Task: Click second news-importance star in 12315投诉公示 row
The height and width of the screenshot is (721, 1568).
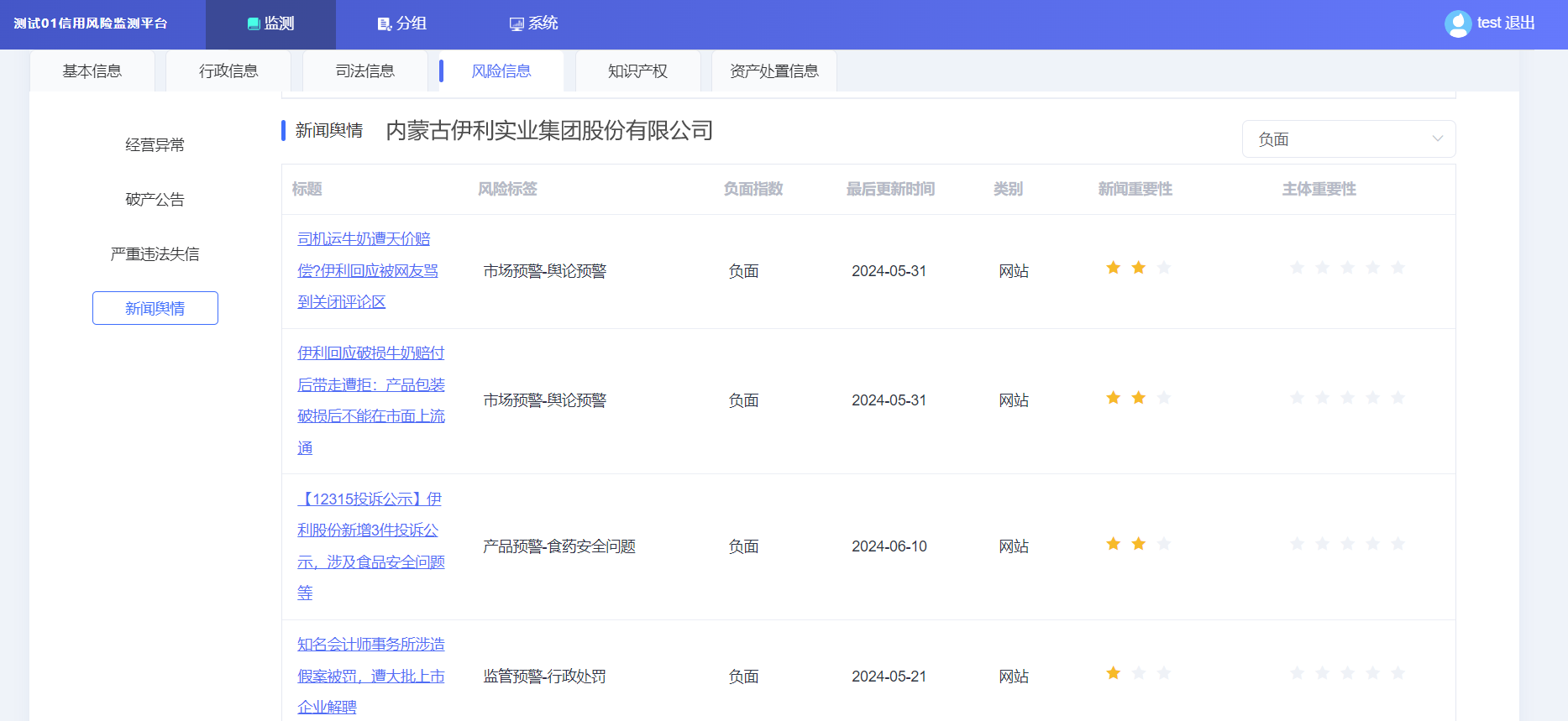Action: tap(1139, 544)
